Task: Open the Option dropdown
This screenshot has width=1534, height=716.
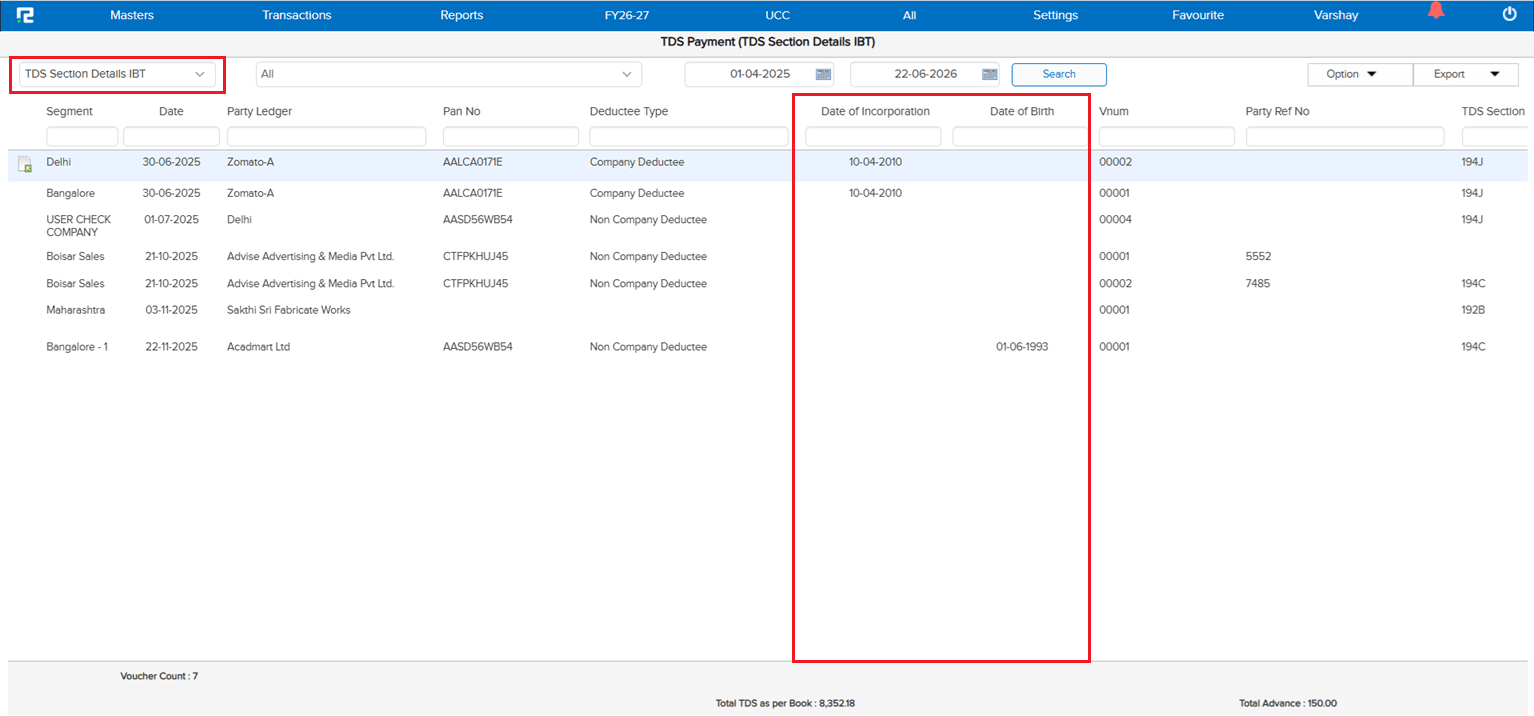Action: pyautogui.click(x=1360, y=74)
